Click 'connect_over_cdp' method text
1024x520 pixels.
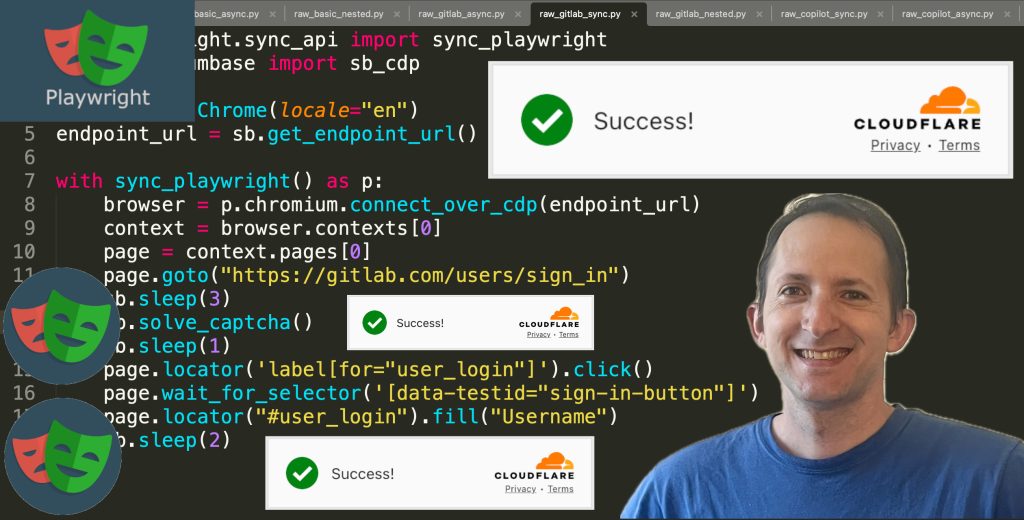[443, 204]
